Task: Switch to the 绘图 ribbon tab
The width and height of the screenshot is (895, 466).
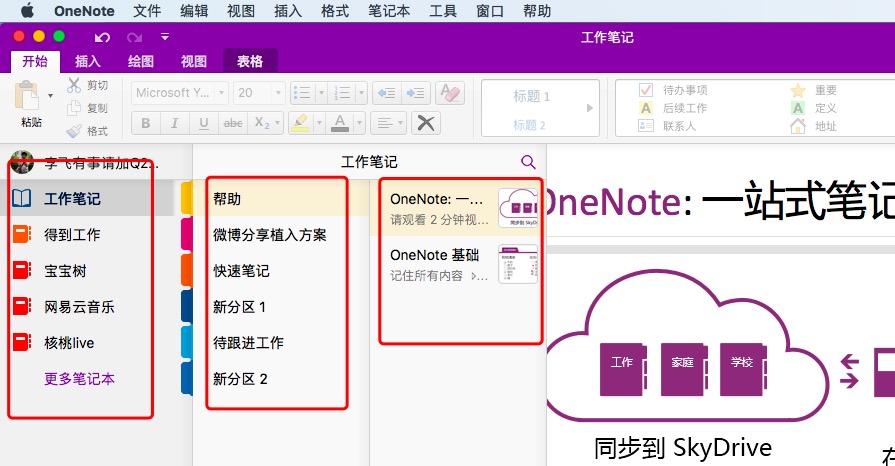Action: pos(140,61)
